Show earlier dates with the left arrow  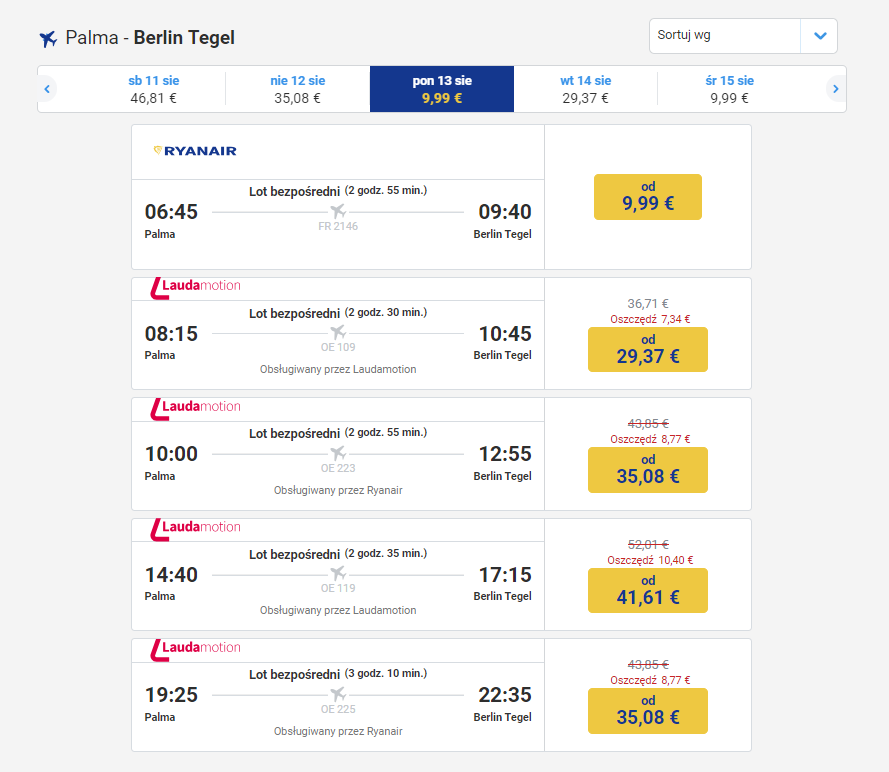46,89
